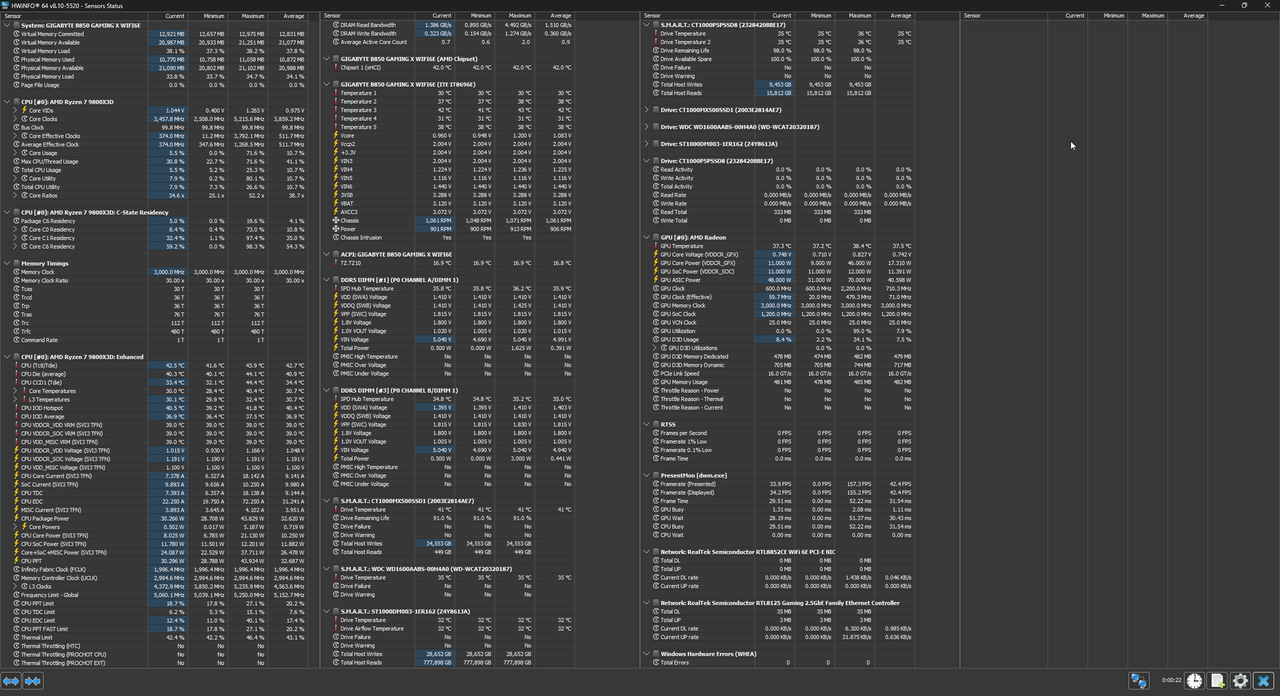Collapse the GPU [#0]: AMD Radeon section

(647, 238)
